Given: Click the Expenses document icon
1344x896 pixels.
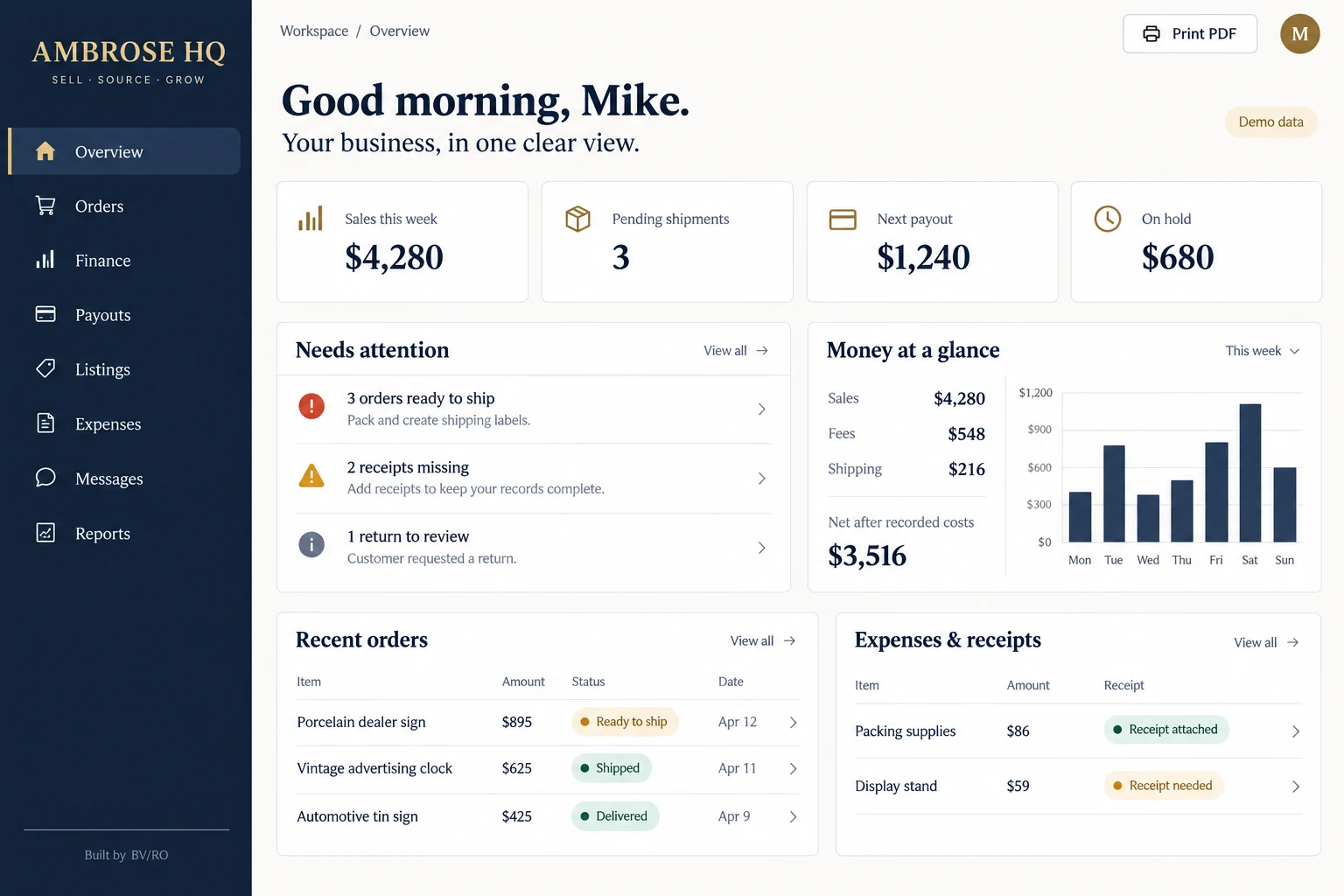Looking at the screenshot, I should [x=45, y=423].
